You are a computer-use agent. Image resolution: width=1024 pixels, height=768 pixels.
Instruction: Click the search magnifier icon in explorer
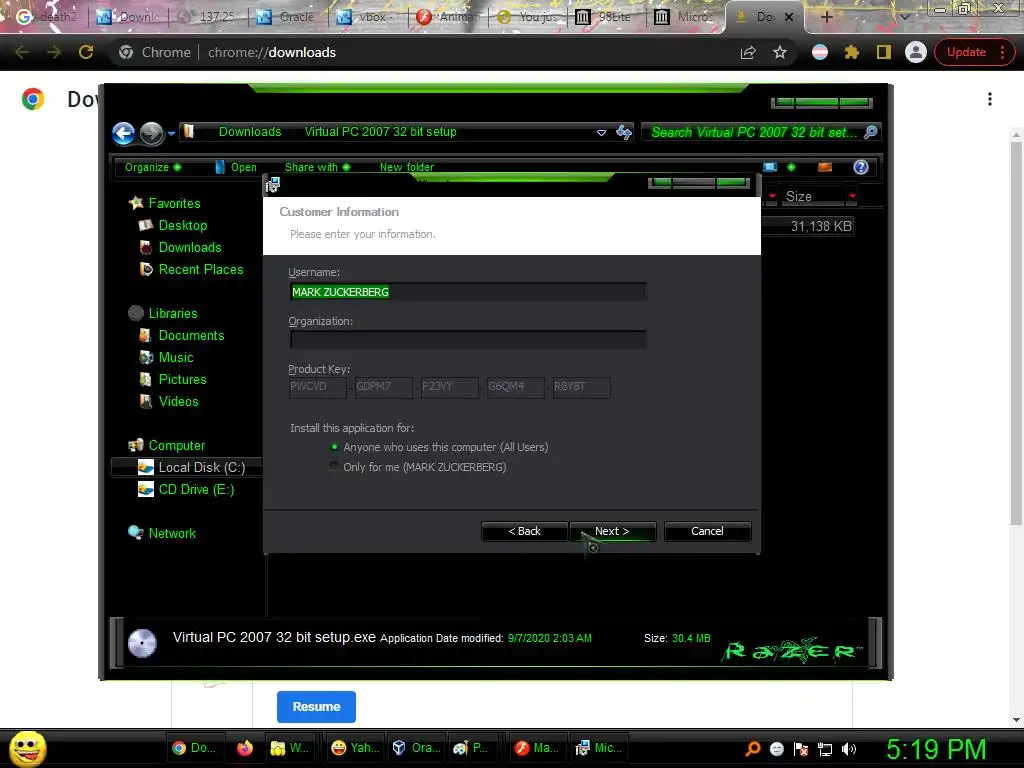(x=870, y=133)
